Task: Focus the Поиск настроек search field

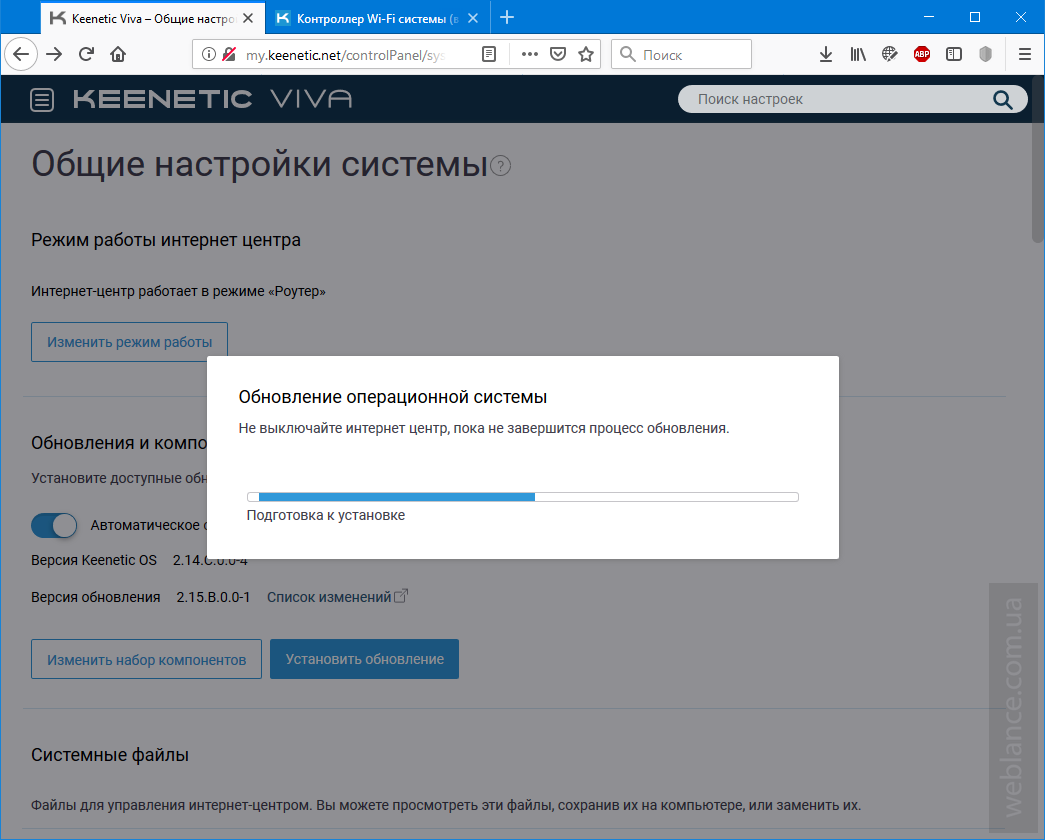Action: 843,99
